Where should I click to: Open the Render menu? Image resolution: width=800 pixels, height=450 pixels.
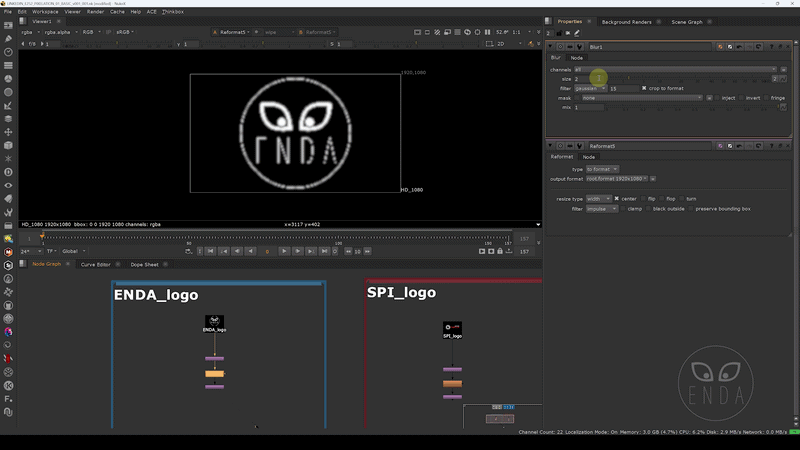pos(95,12)
